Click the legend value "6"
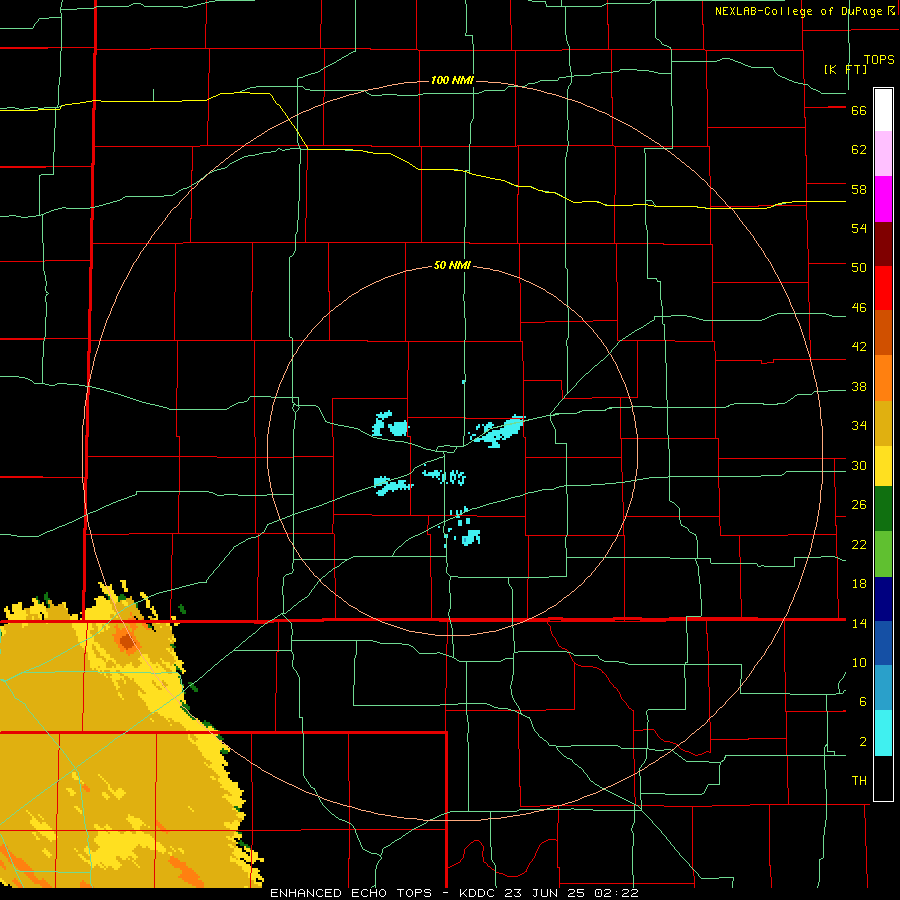 click(863, 702)
